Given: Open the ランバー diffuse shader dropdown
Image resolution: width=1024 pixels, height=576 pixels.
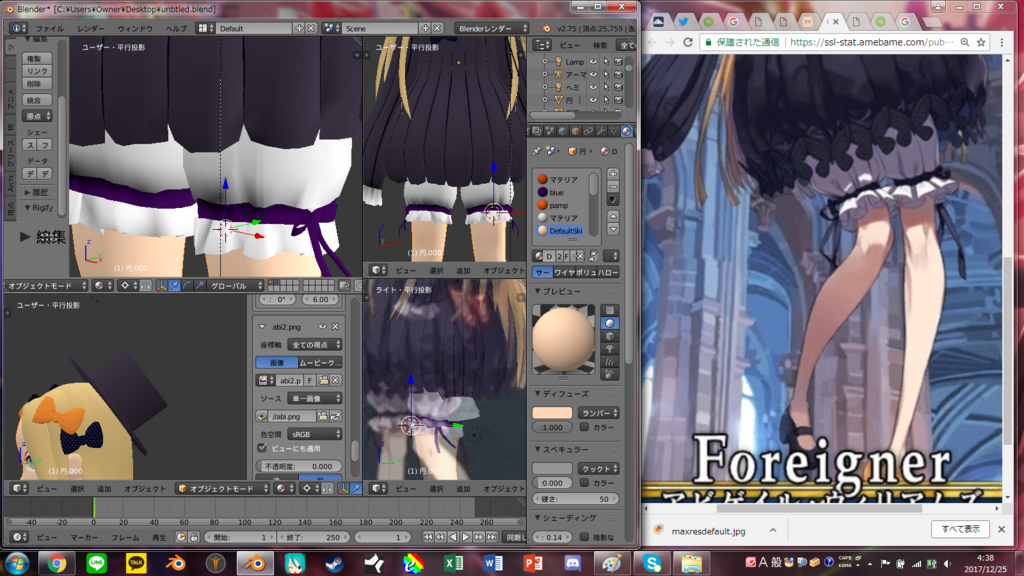Looking at the screenshot, I should pyautogui.click(x=599, y=413).
